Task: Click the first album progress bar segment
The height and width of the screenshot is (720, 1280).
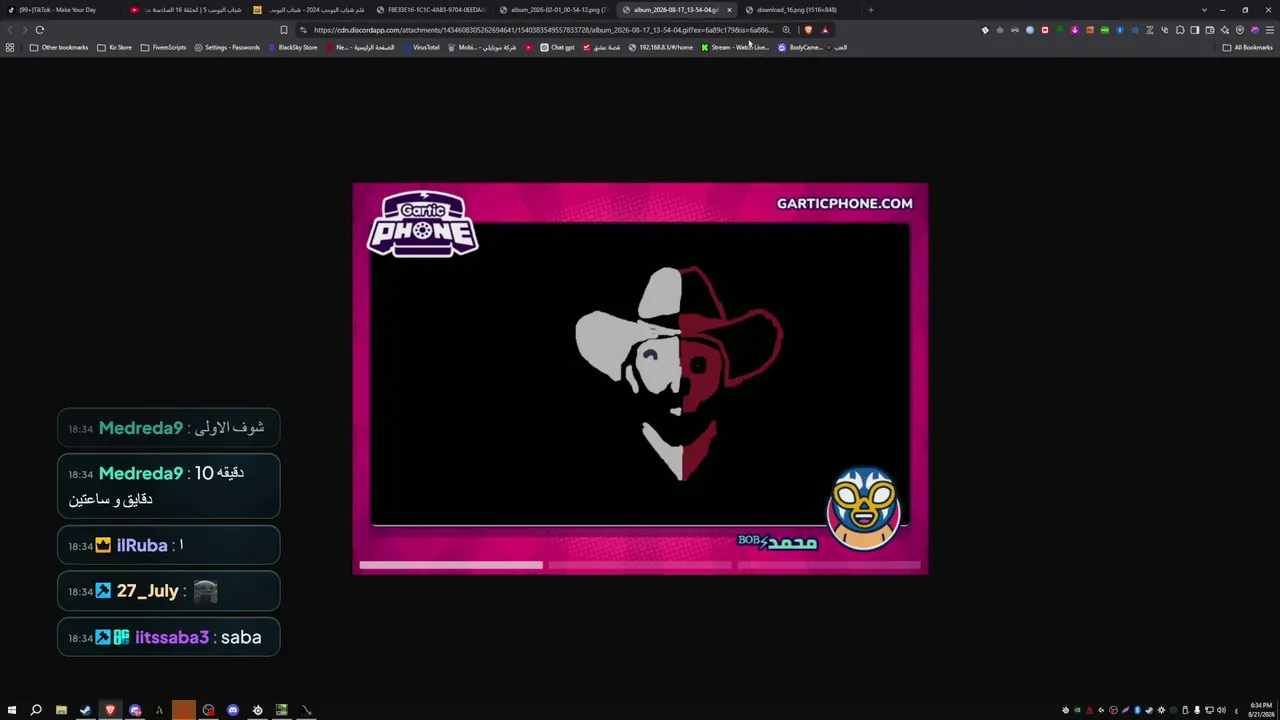Action: click(451, 565)
